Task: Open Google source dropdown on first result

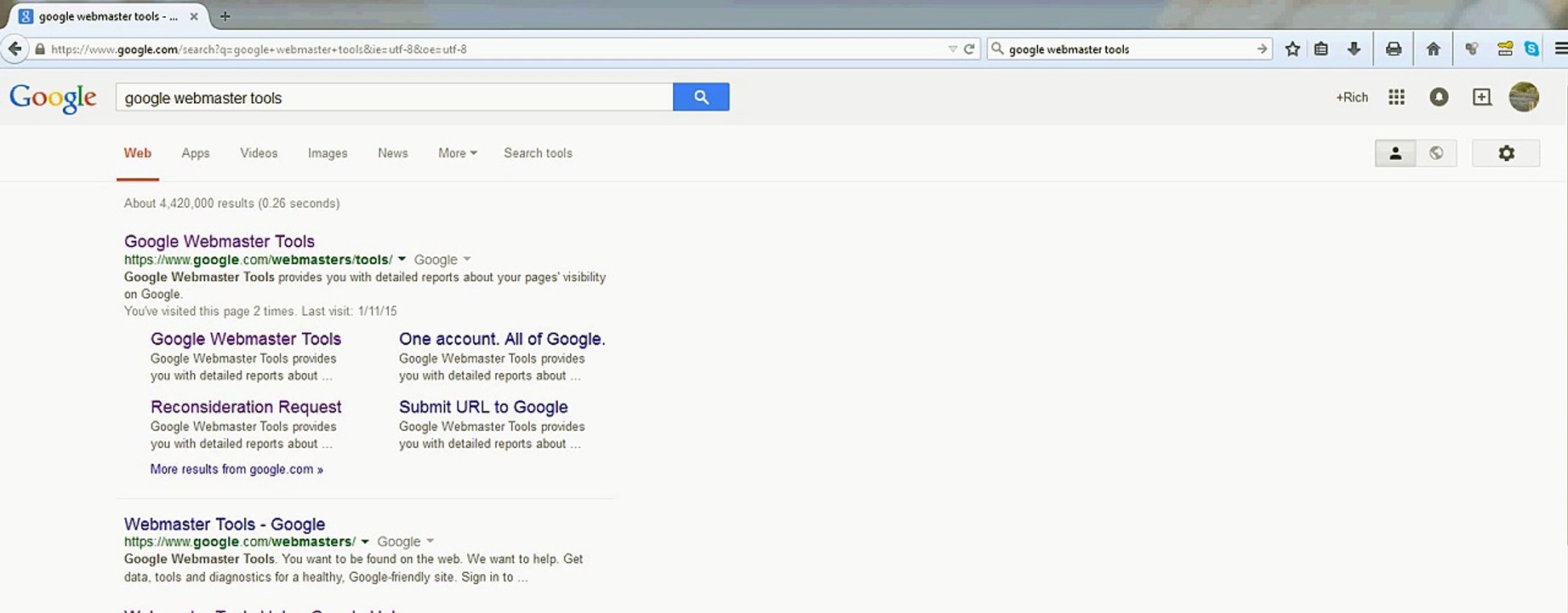Action: click(442, 260)
